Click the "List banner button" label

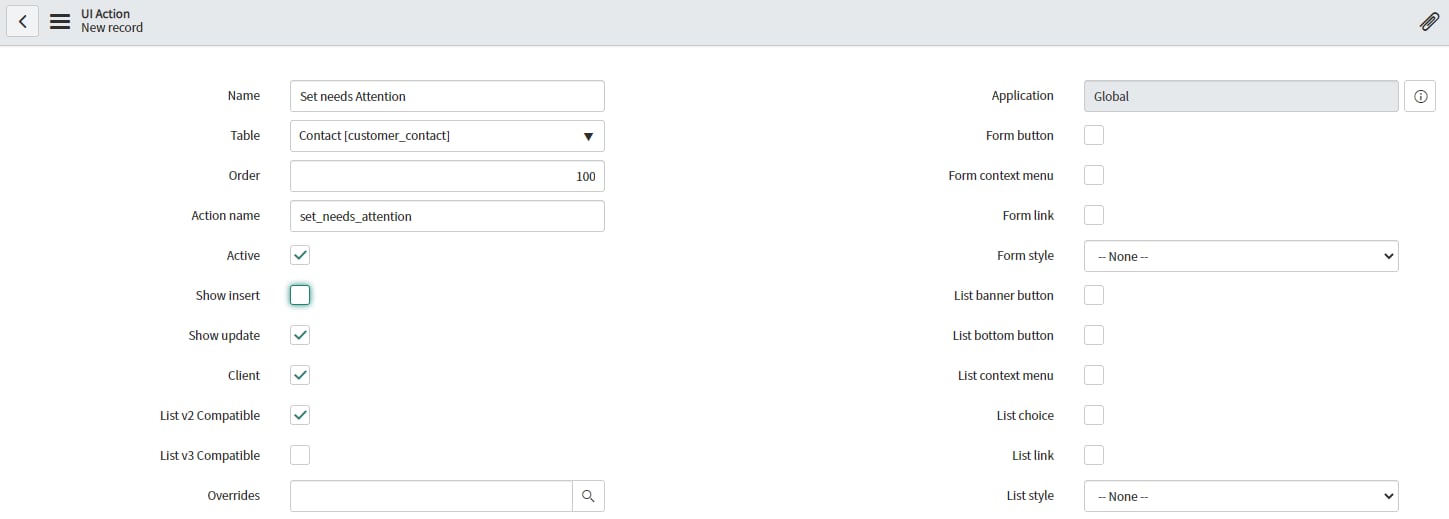coord(1004,295)
